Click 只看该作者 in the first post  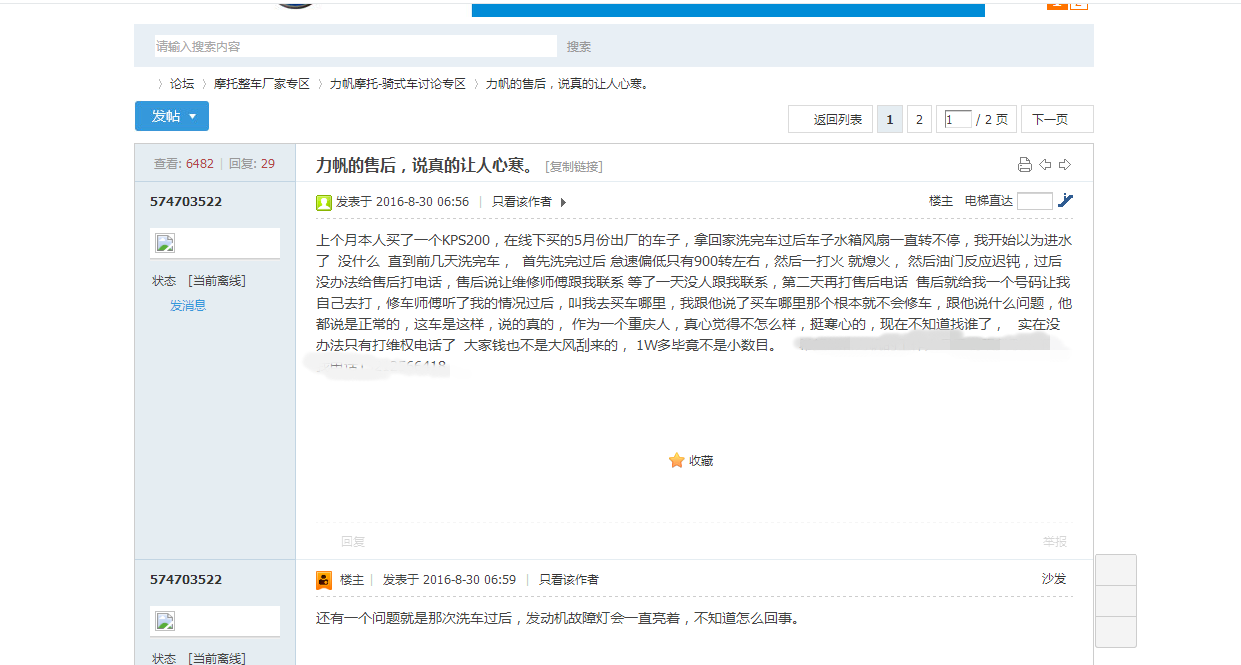522,202
